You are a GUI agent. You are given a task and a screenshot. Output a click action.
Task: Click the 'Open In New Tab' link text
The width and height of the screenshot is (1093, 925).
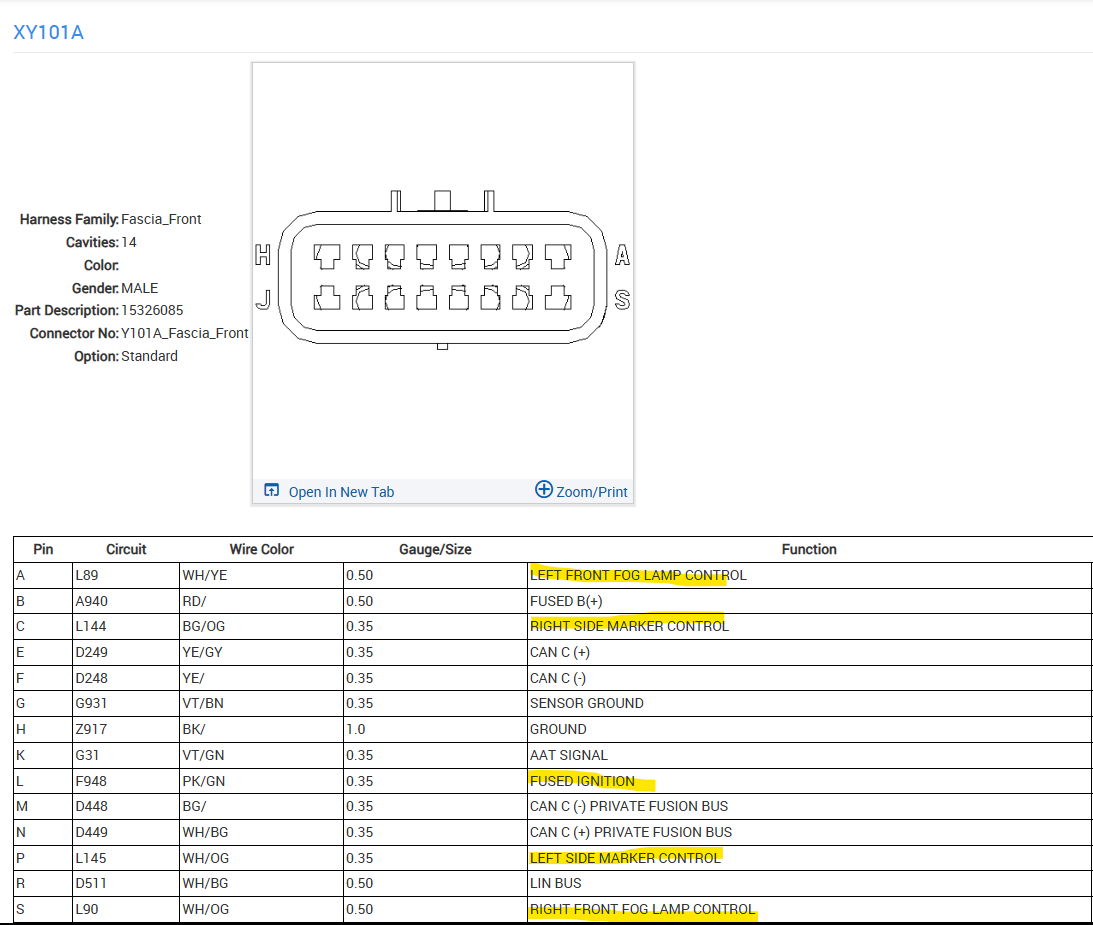point(341,492)
